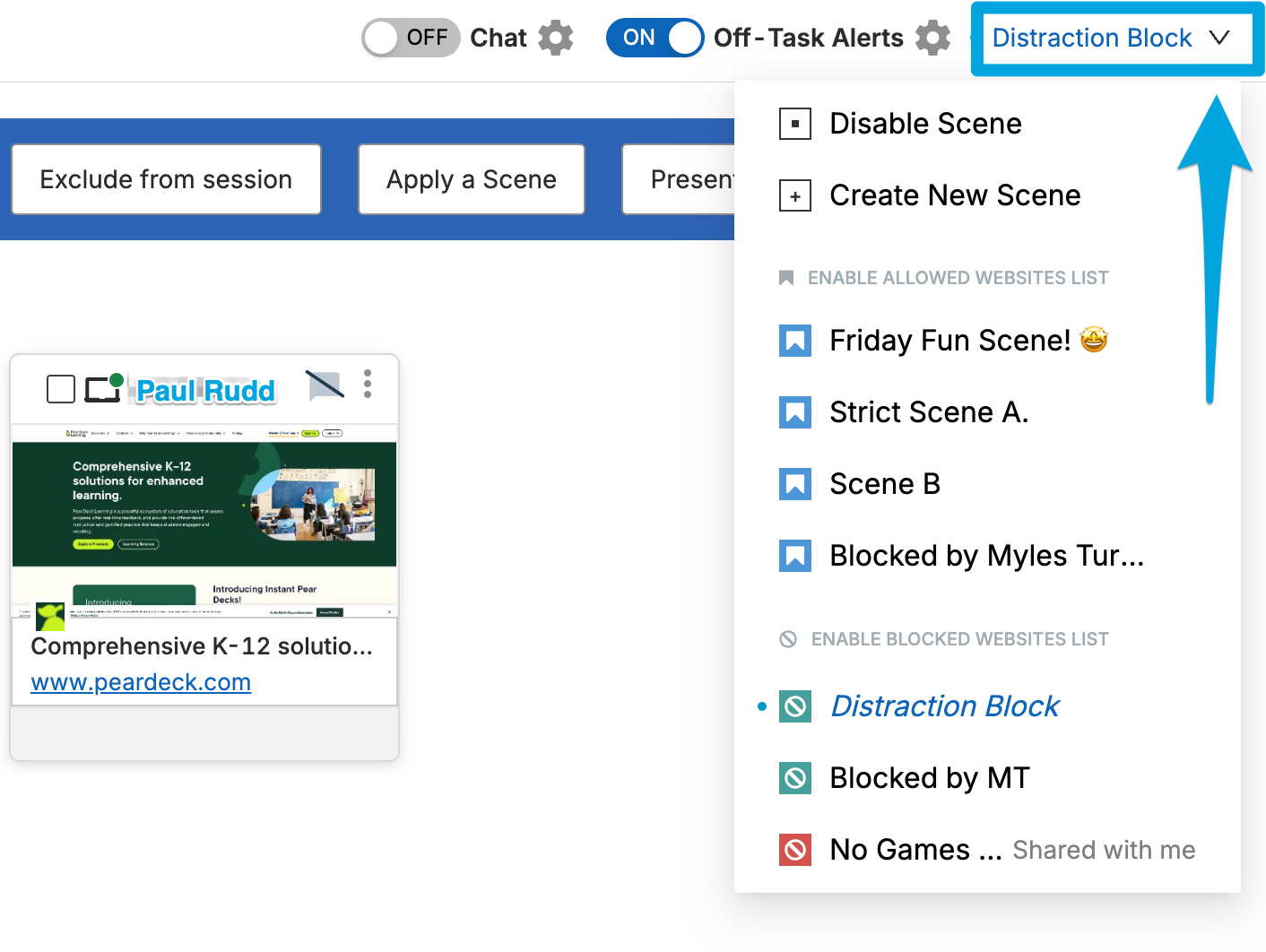Click the Apply a Scene button
Viewport: 1266px width, 952px height.
tap(472, 179)
